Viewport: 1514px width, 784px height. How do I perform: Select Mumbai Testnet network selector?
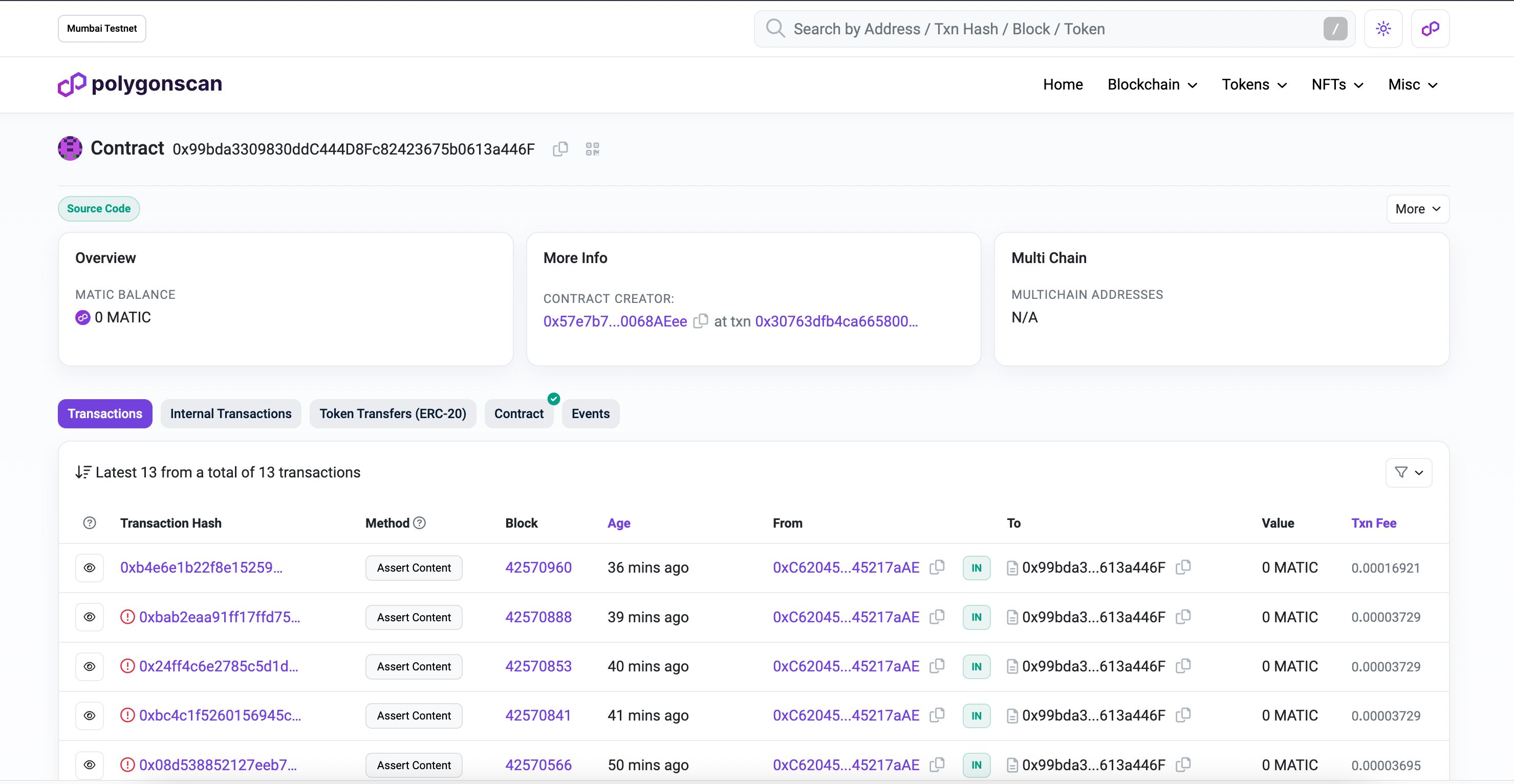(101, 28)
